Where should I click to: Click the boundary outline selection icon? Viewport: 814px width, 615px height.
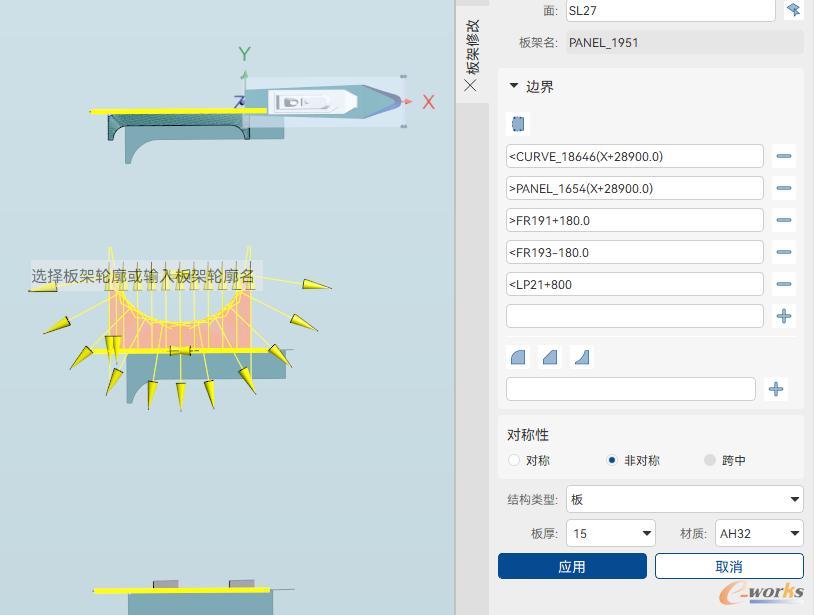pos(518,124)
